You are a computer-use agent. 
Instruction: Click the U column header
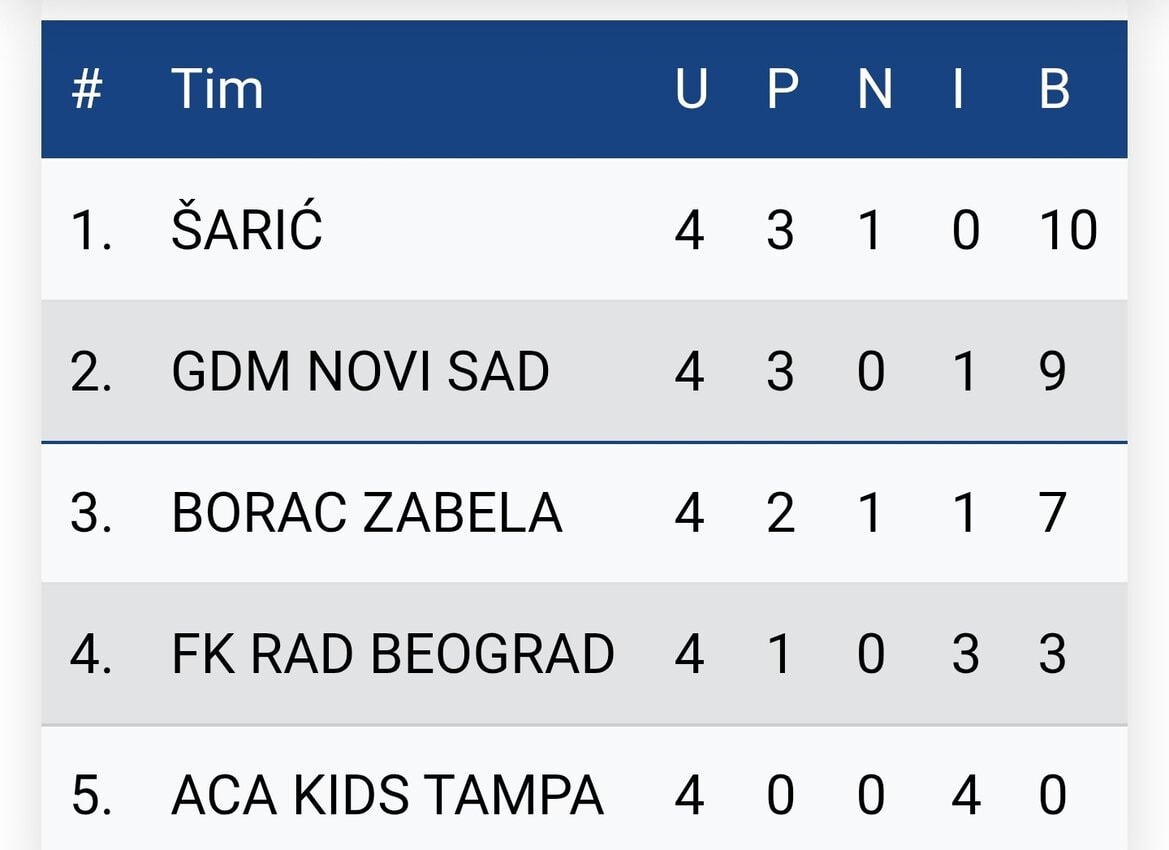click(690, 89)
